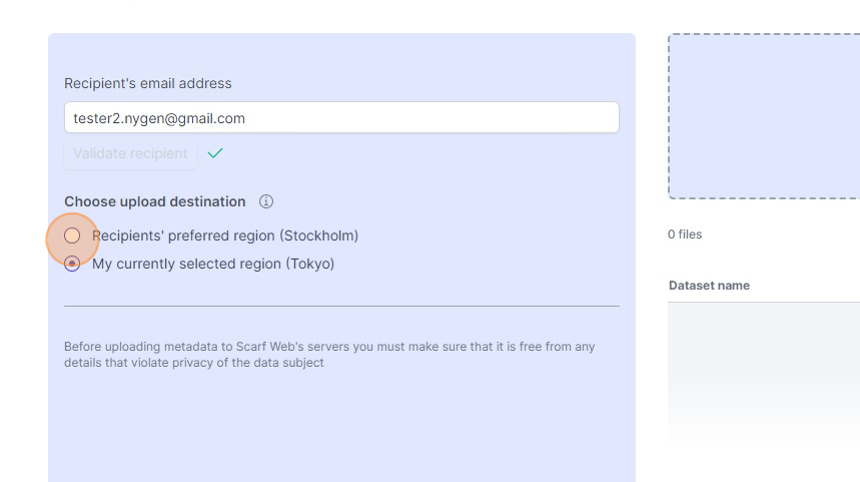Select the Stockholm preferred region radio button
The height and width of the screenshot is (482, 860).
tap(72, 236)
